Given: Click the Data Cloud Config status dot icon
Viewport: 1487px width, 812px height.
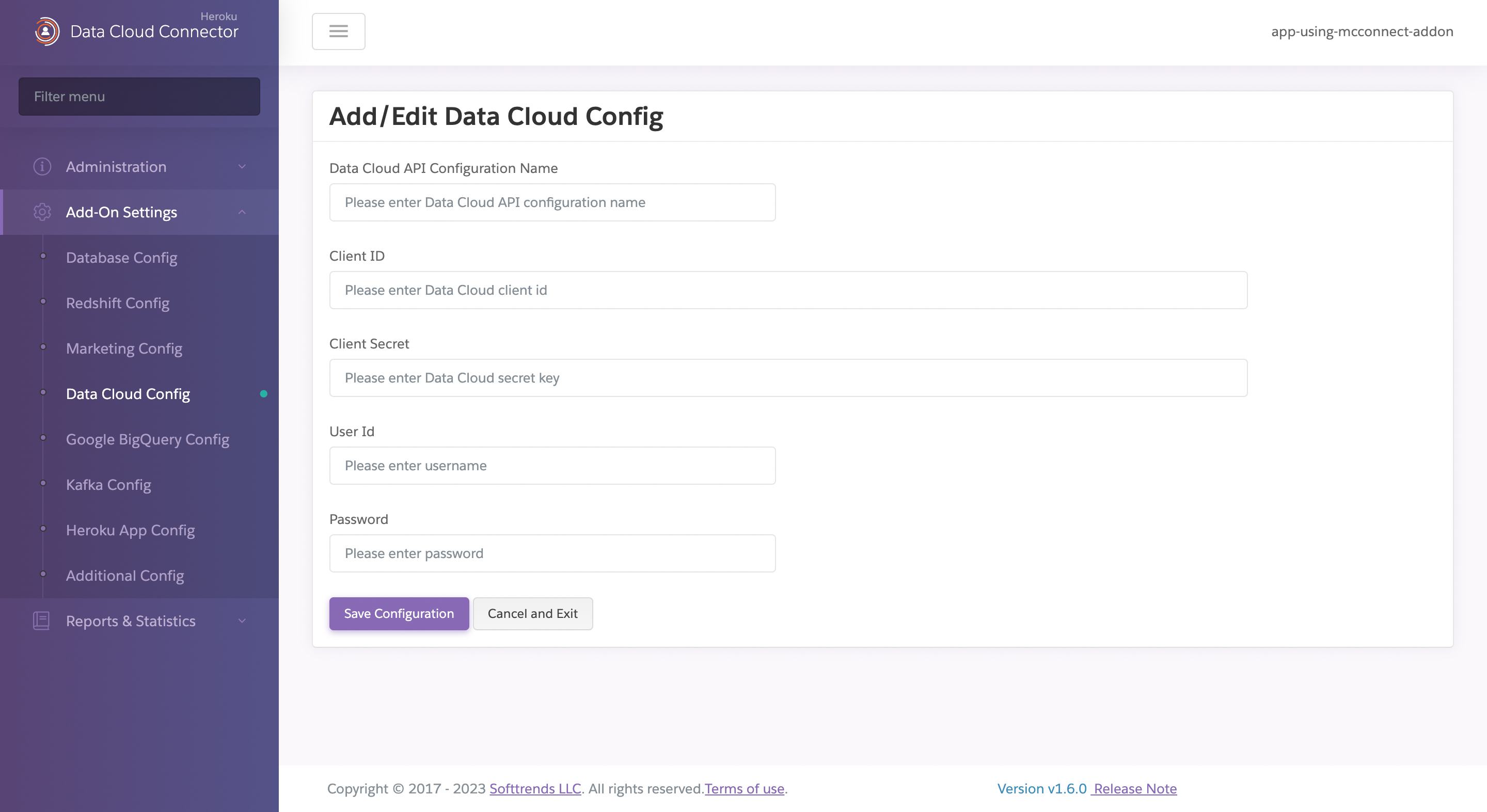Looking at the screenshot, I should [x=264, y=394].
